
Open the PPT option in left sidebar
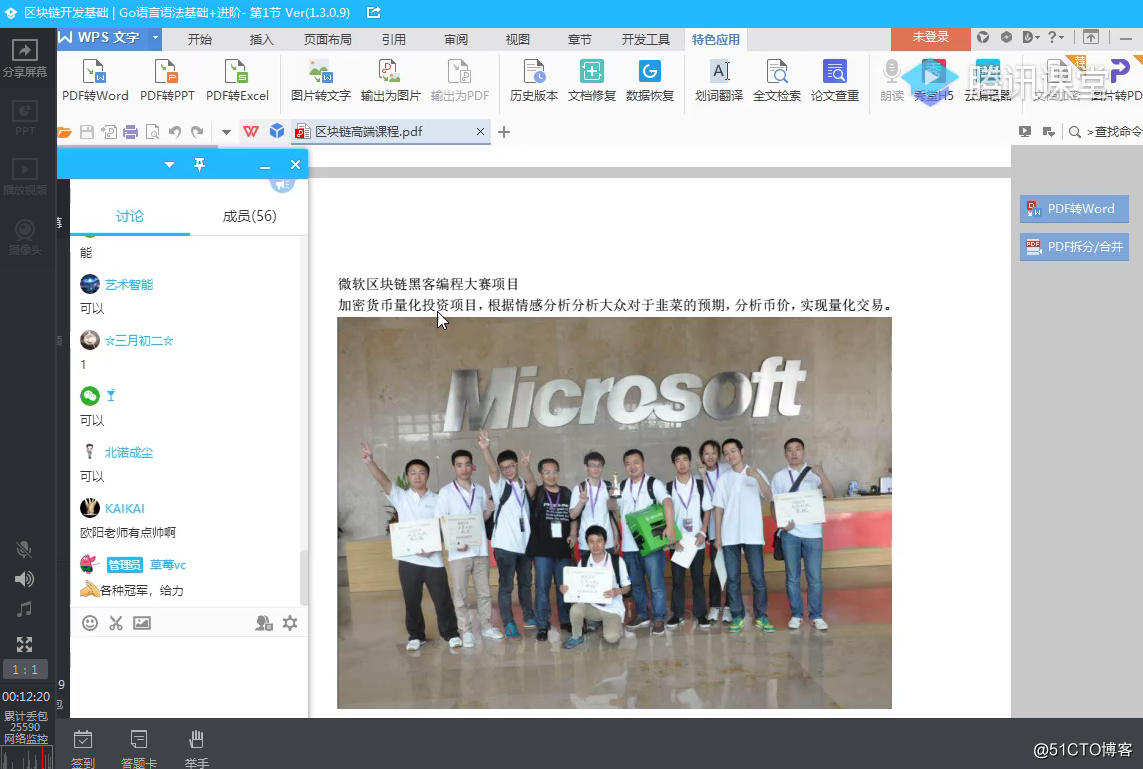[25, 118]
